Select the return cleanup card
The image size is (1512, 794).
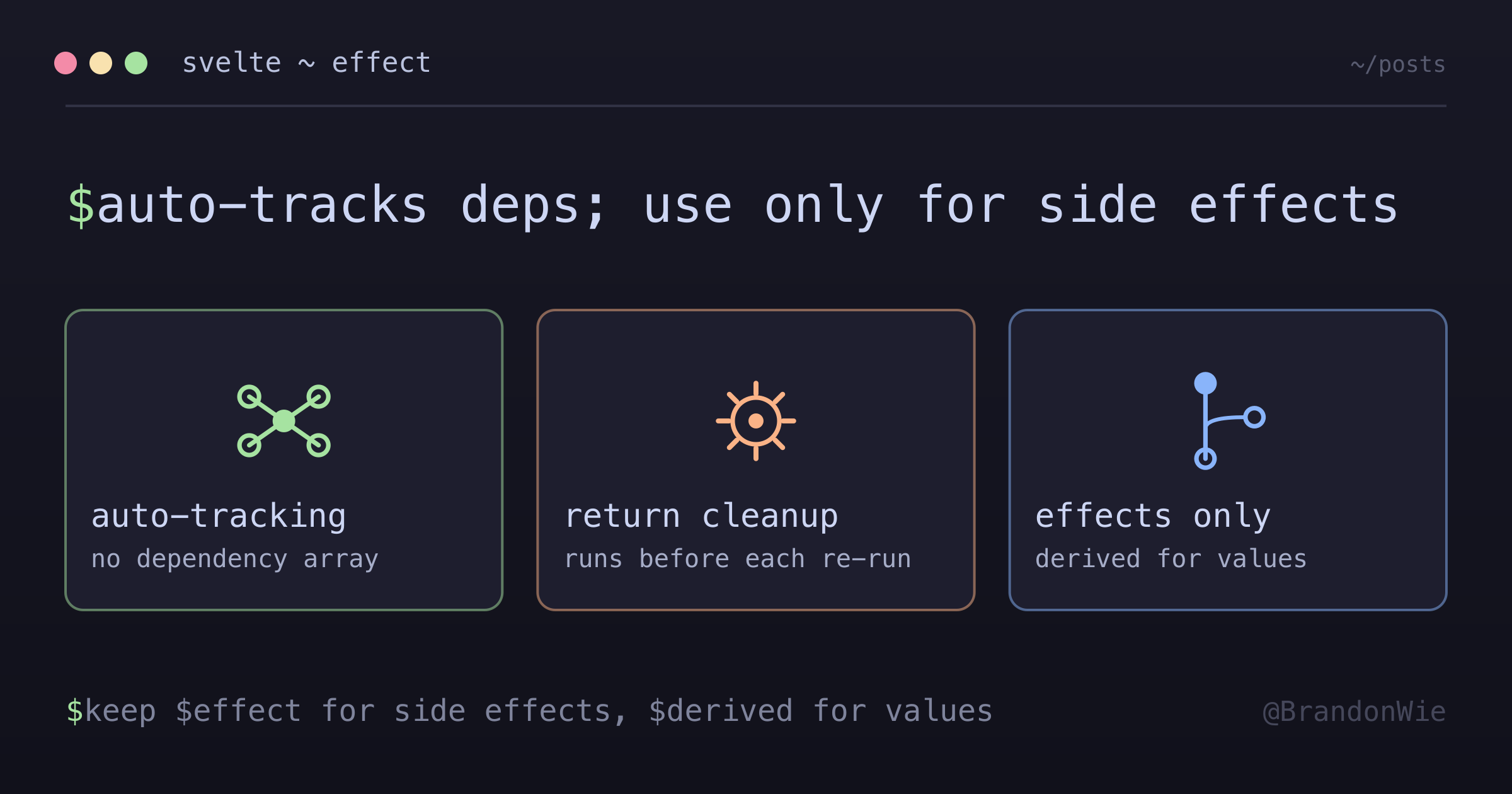[x=756, y=460]
